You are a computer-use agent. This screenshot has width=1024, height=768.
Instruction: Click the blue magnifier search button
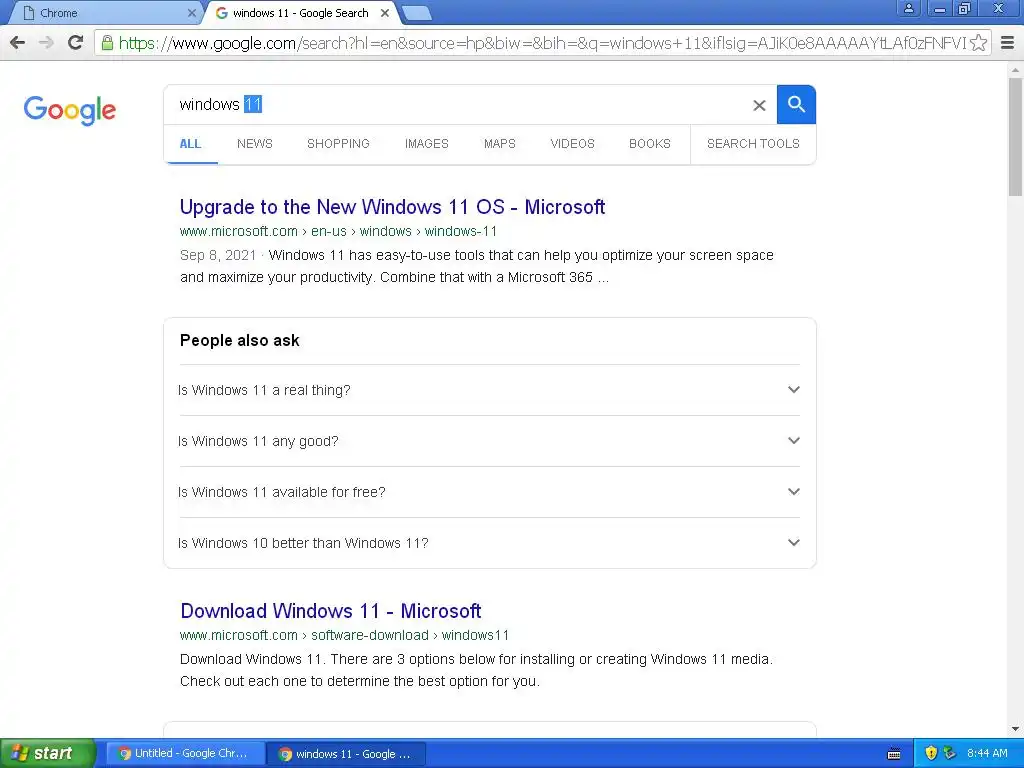click(796, 104)
